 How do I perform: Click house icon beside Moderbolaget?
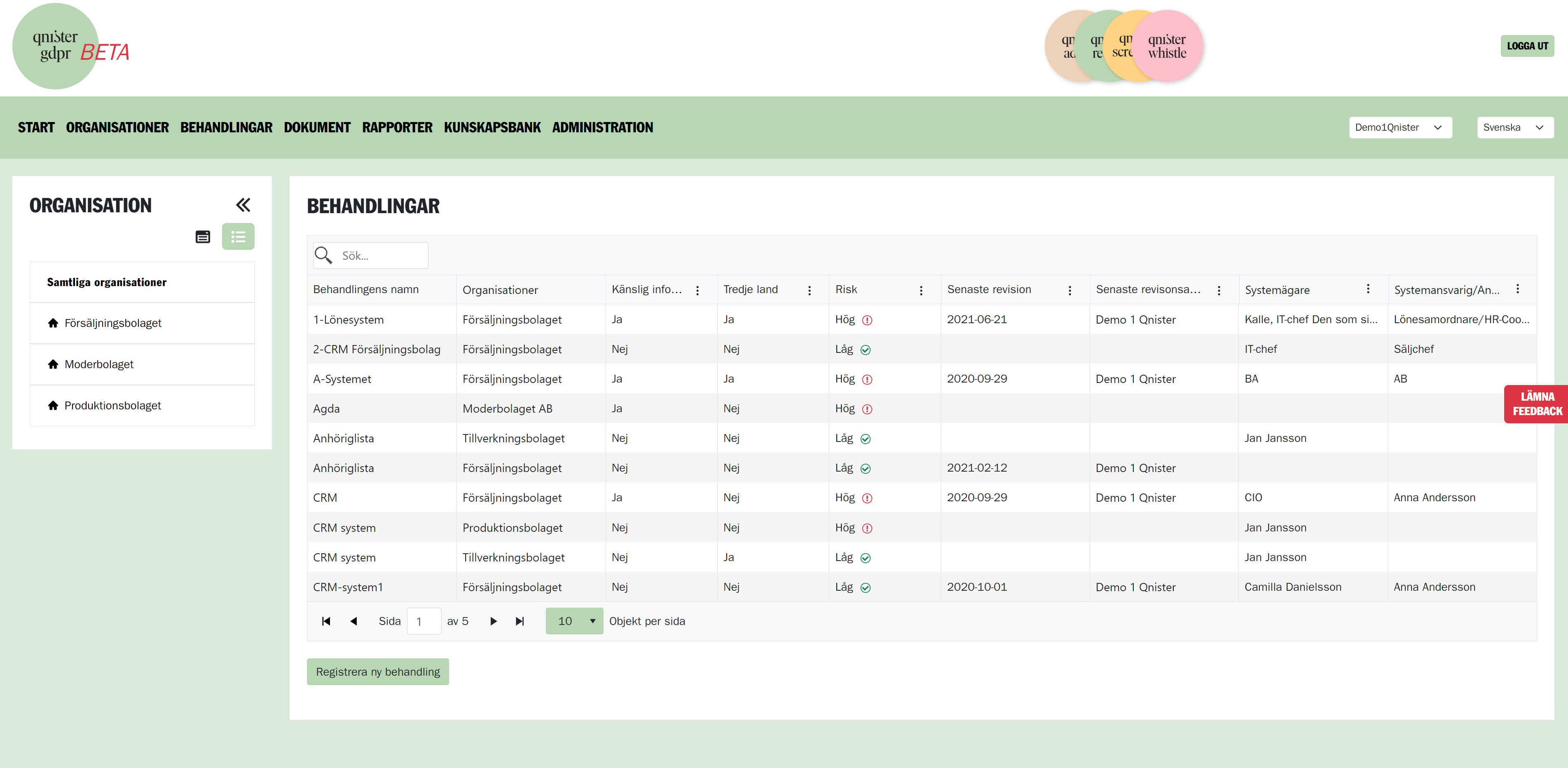[53, 364]
